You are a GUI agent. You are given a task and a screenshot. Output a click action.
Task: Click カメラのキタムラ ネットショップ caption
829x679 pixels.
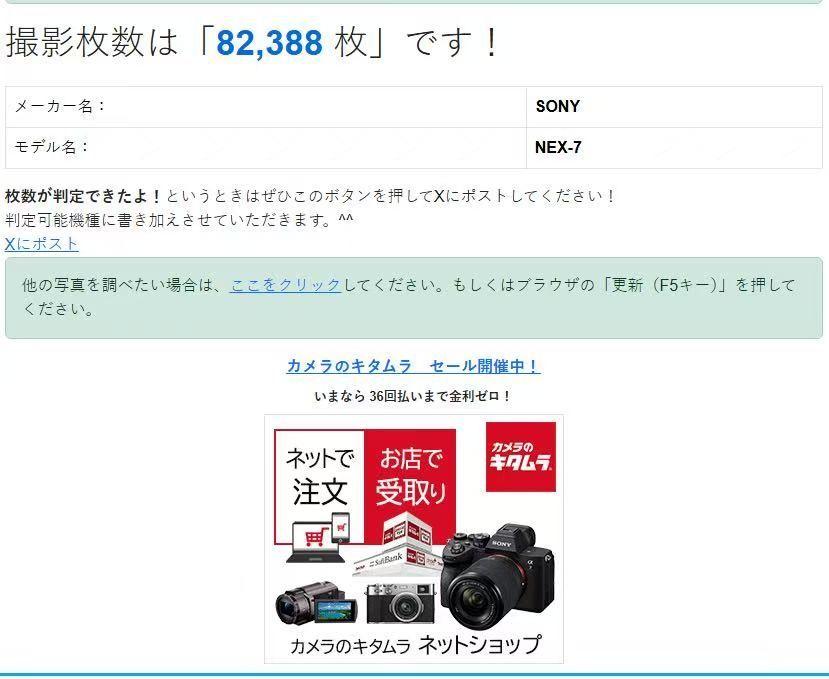coord(416,645)
